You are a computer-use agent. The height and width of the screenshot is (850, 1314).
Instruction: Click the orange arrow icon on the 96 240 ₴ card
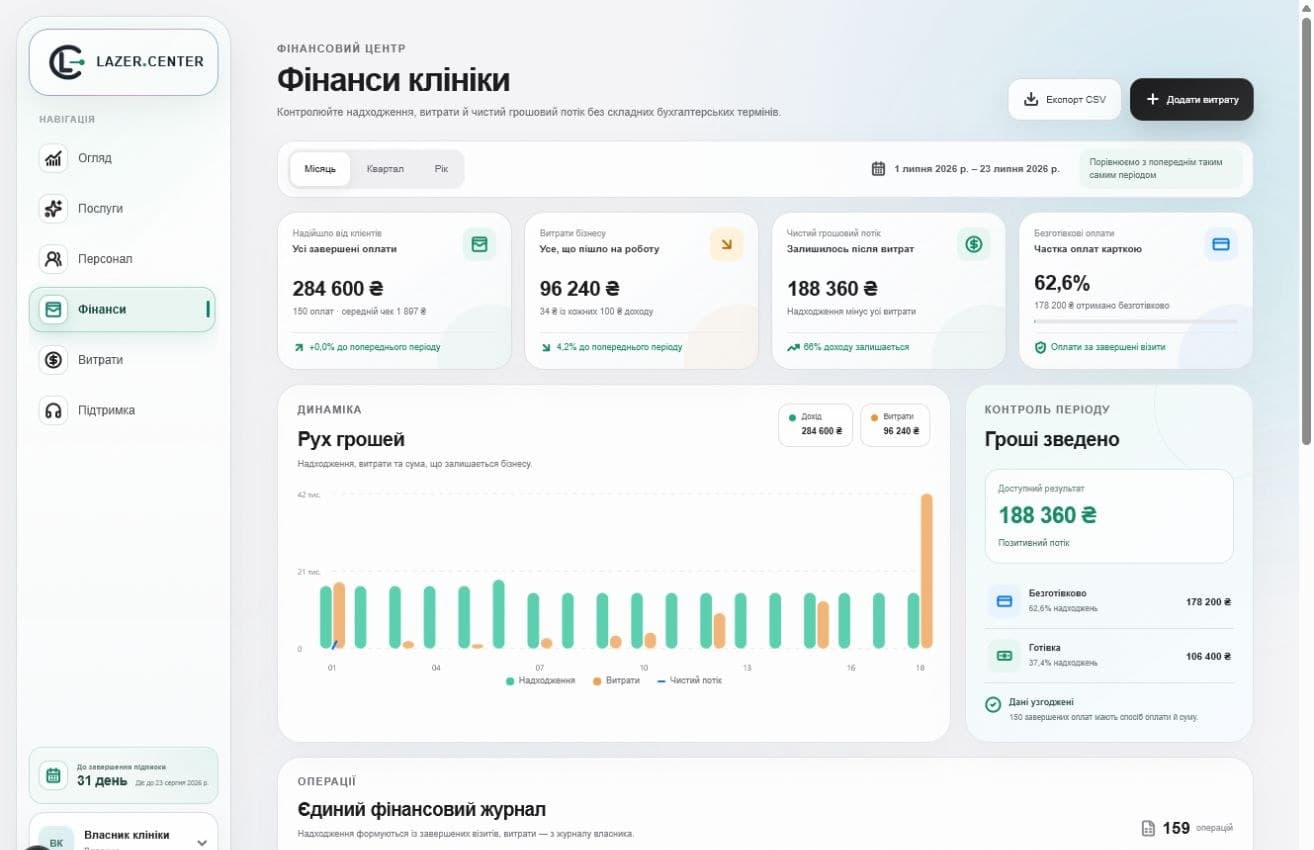(726, 244)
